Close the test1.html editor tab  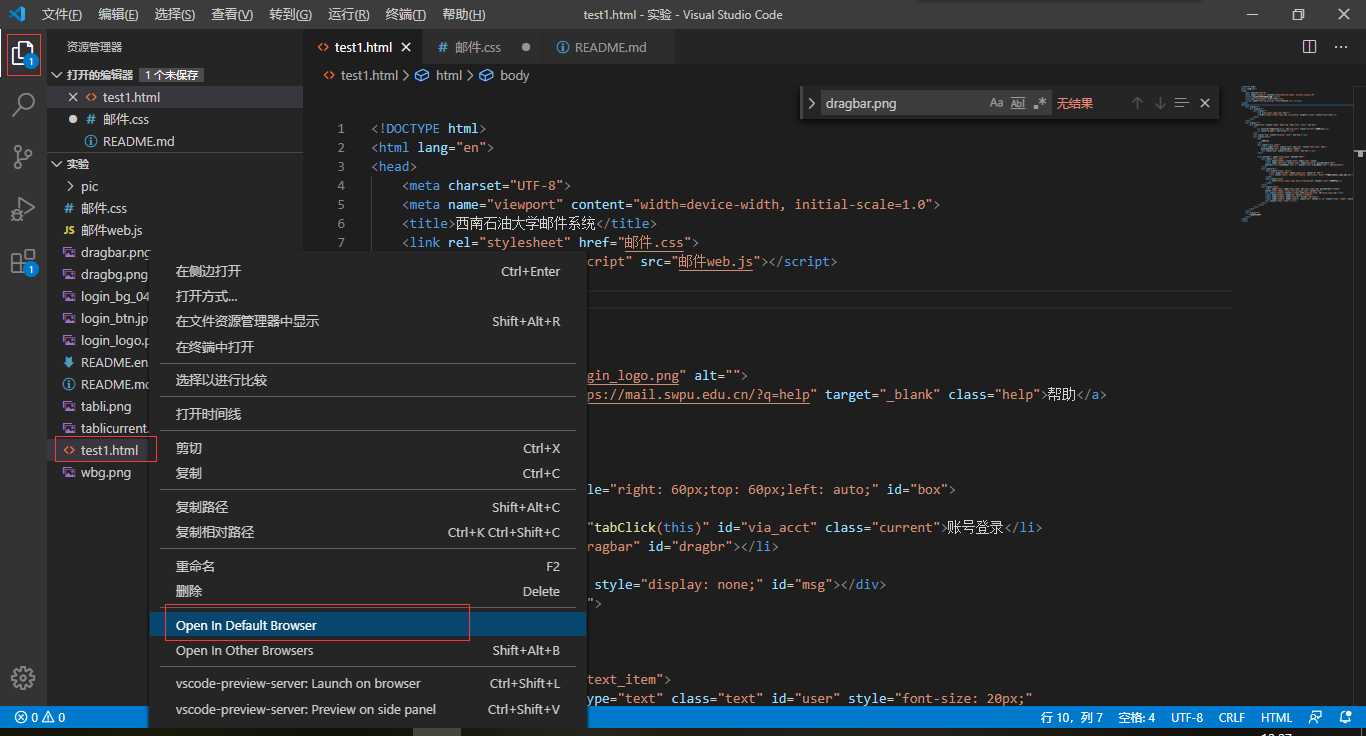tap(406, 47)
